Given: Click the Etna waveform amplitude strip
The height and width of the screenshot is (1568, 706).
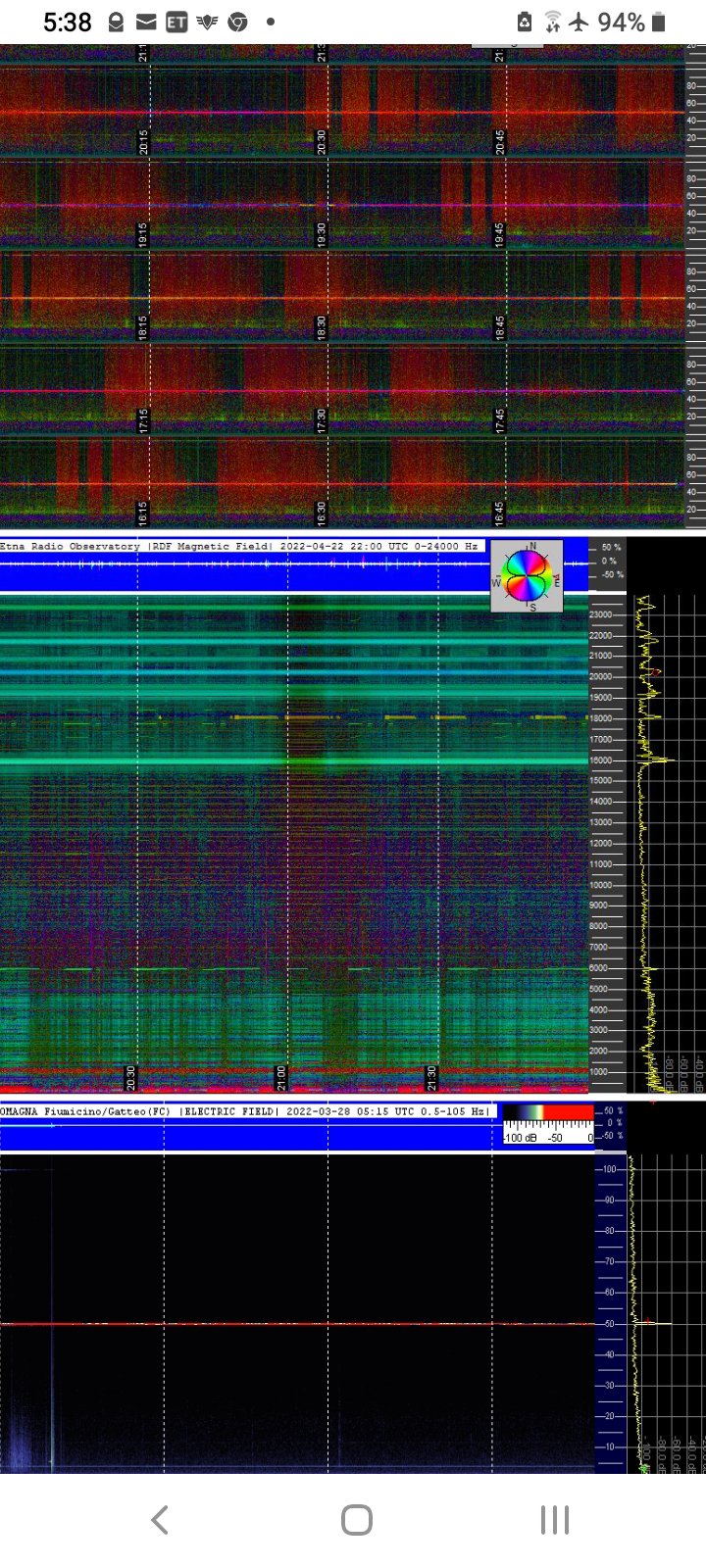Looking at the screenshot, I should coord(245,564).
